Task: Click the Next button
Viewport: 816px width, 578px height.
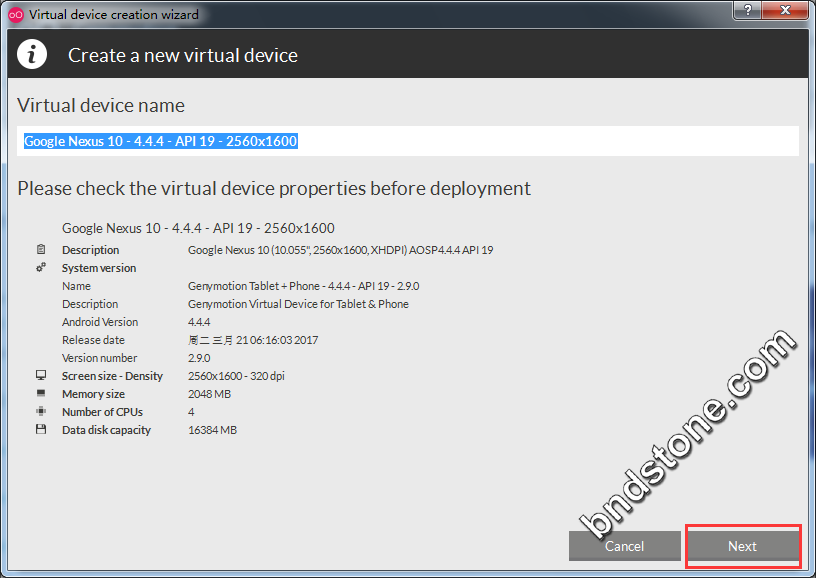Action: [742, 546]
